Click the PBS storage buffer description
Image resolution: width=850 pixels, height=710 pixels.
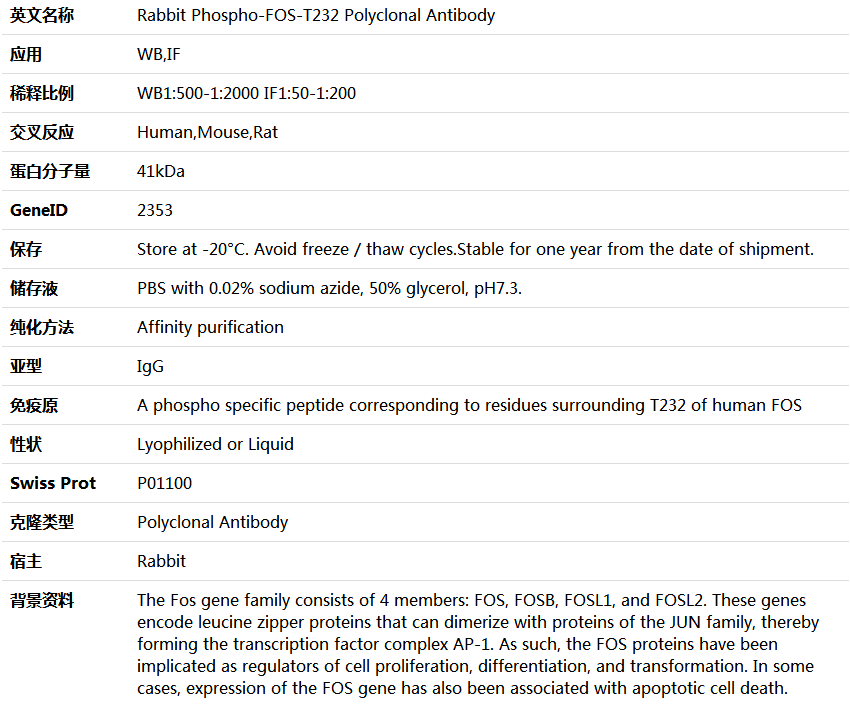[x=329, y=288]
